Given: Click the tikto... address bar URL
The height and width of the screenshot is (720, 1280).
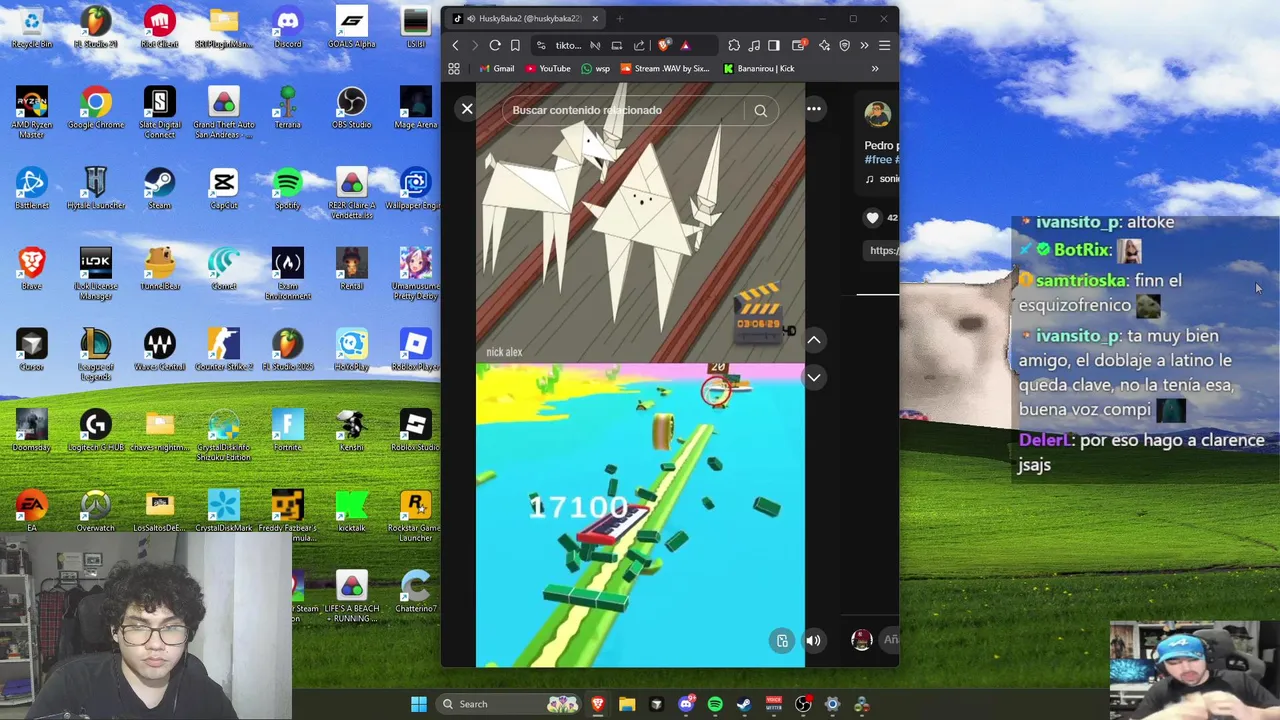Looking at the screenshot, I should pos(568,45).
